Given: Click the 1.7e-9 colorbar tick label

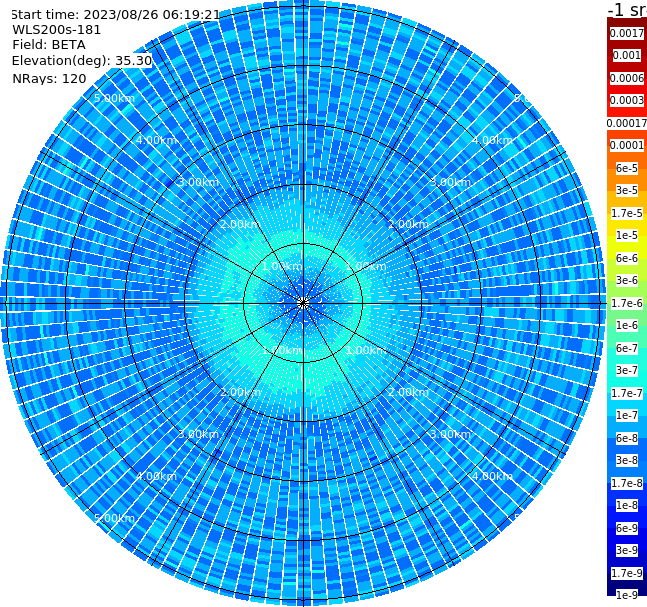Looking at the screenshot, I should (x=627, y=573).
